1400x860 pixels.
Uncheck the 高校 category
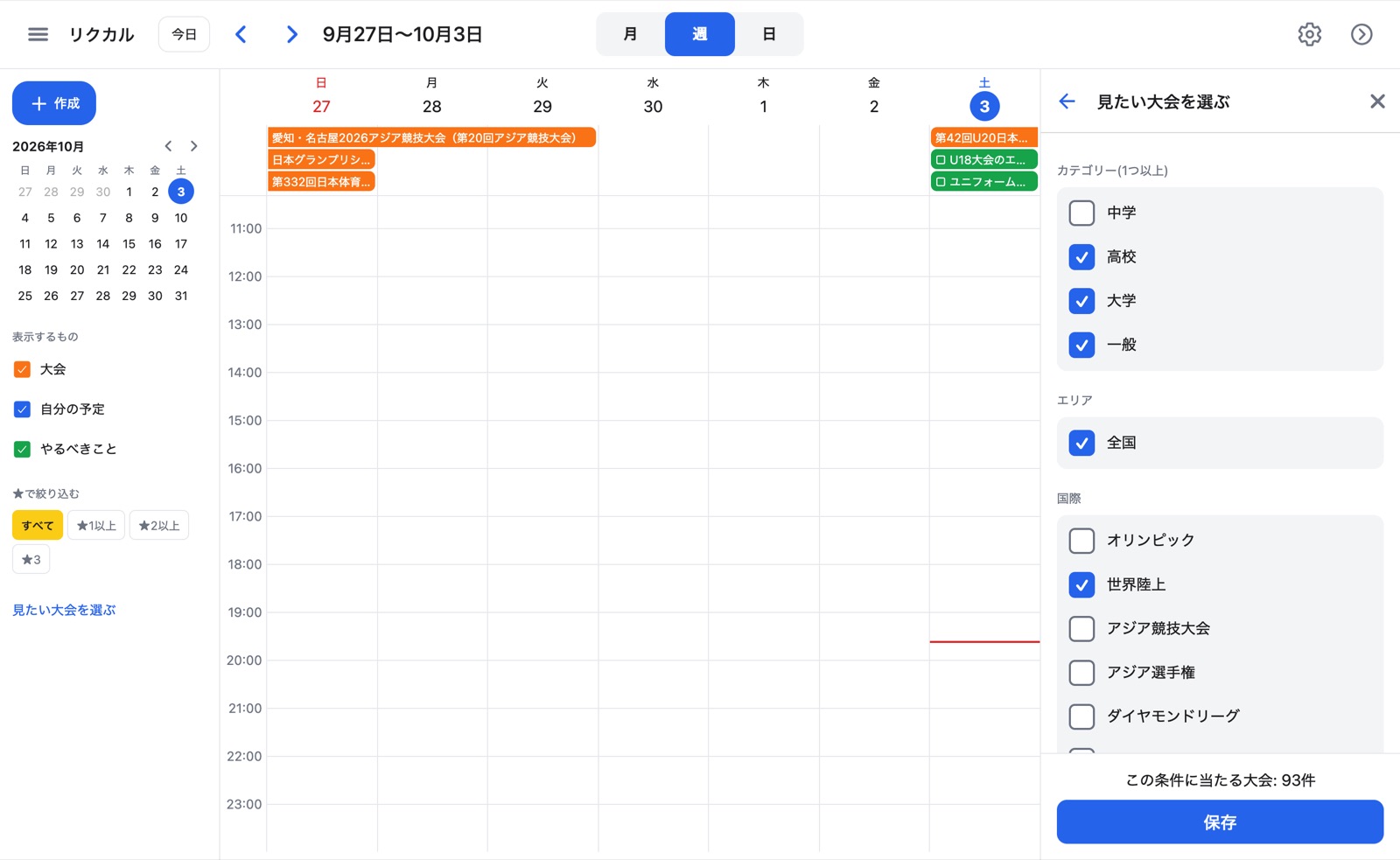[x=1081, y=256]
